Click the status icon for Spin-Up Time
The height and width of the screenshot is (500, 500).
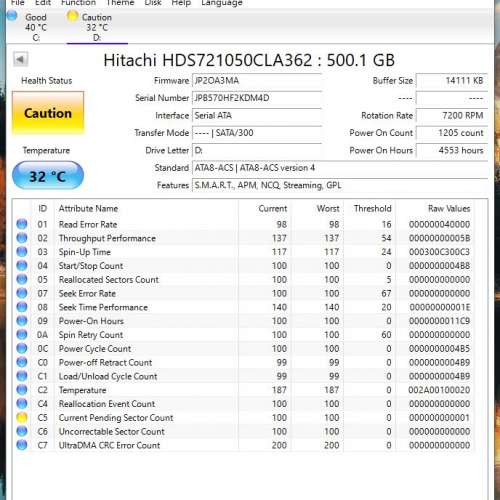22,252
